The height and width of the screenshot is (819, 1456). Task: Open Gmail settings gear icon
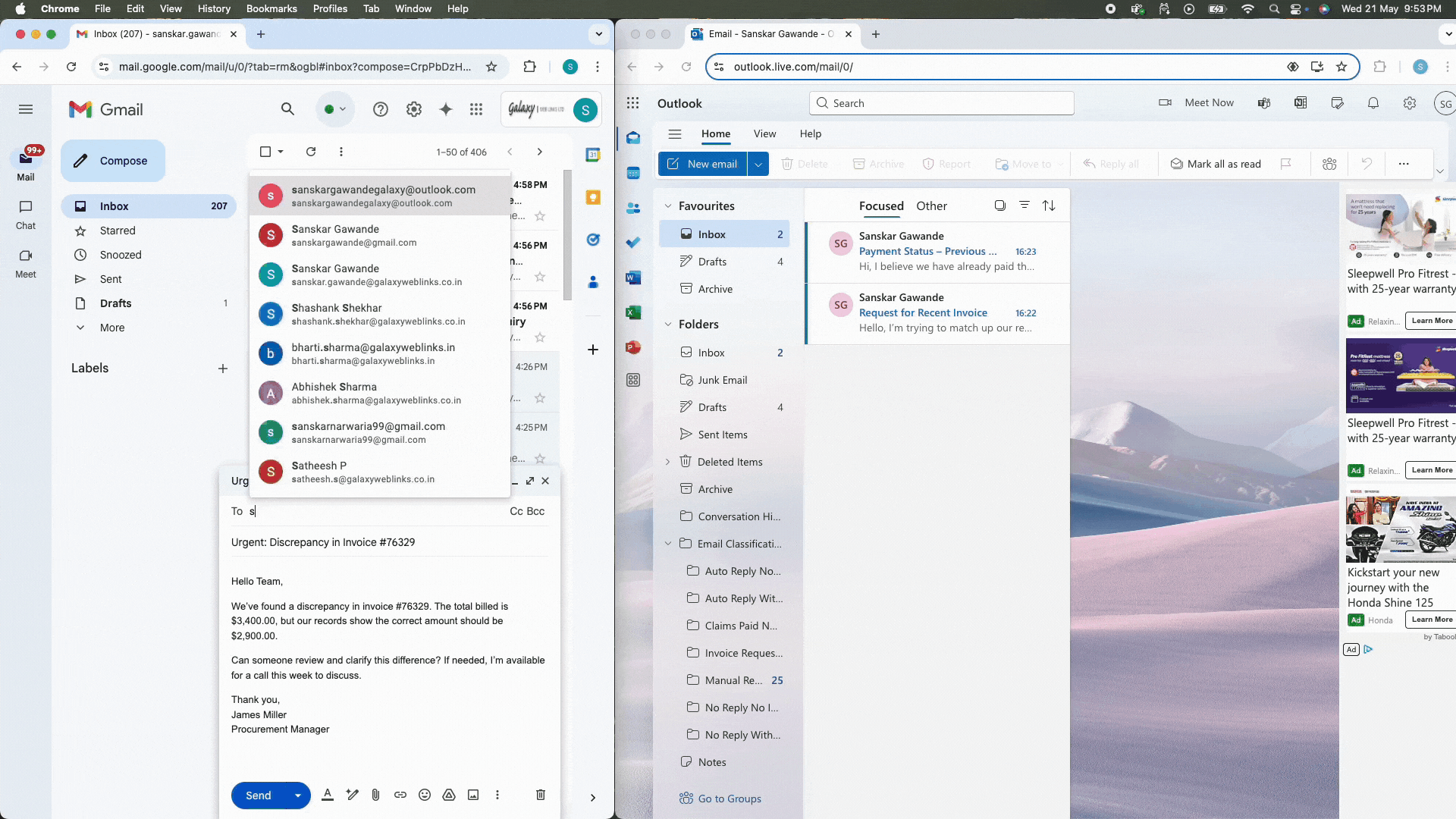coord(414,109)
